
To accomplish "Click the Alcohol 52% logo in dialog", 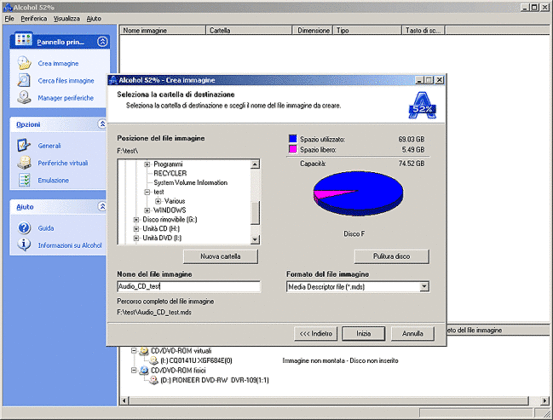I will (x=422, y=105).
